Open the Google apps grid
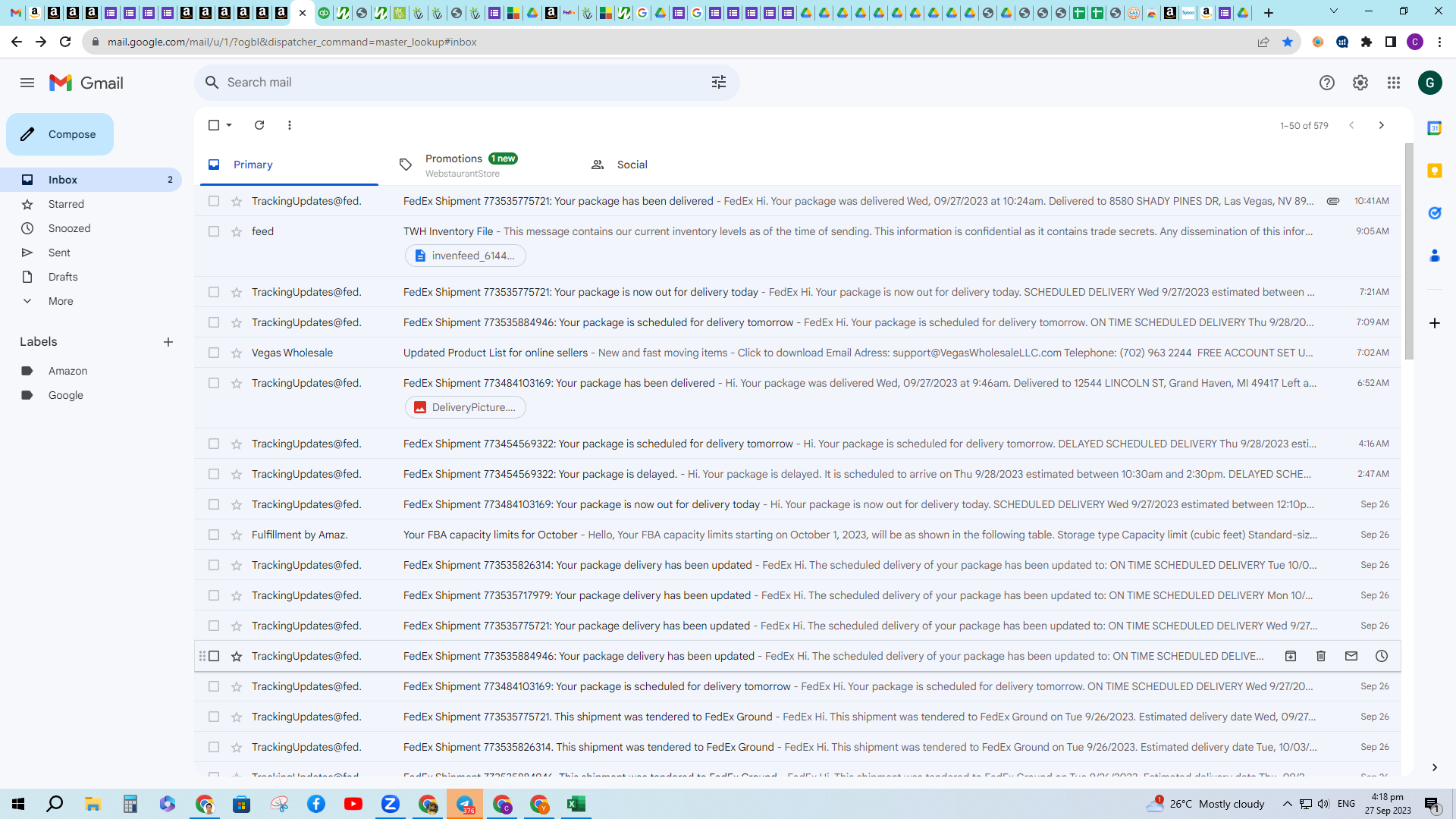The width and height of the screenshot is (1456, 819). 1394,83
